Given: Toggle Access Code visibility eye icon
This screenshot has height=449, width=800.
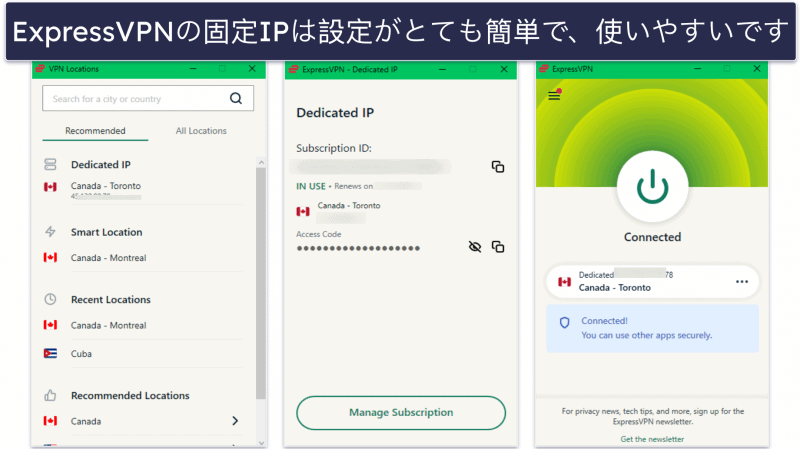Looking at the screenshot, I should point(474,247).
